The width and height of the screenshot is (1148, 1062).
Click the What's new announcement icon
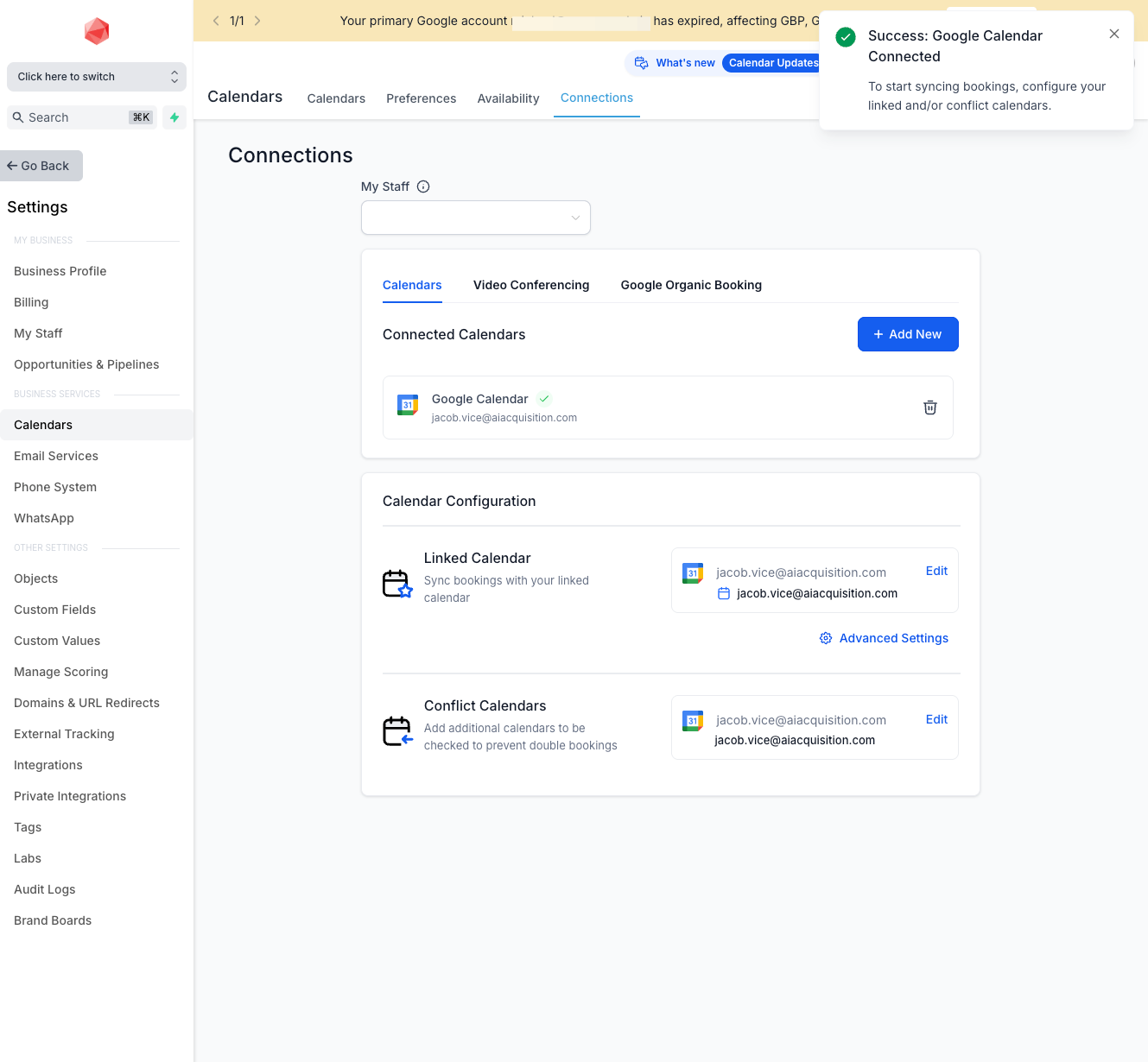point(641,63)
